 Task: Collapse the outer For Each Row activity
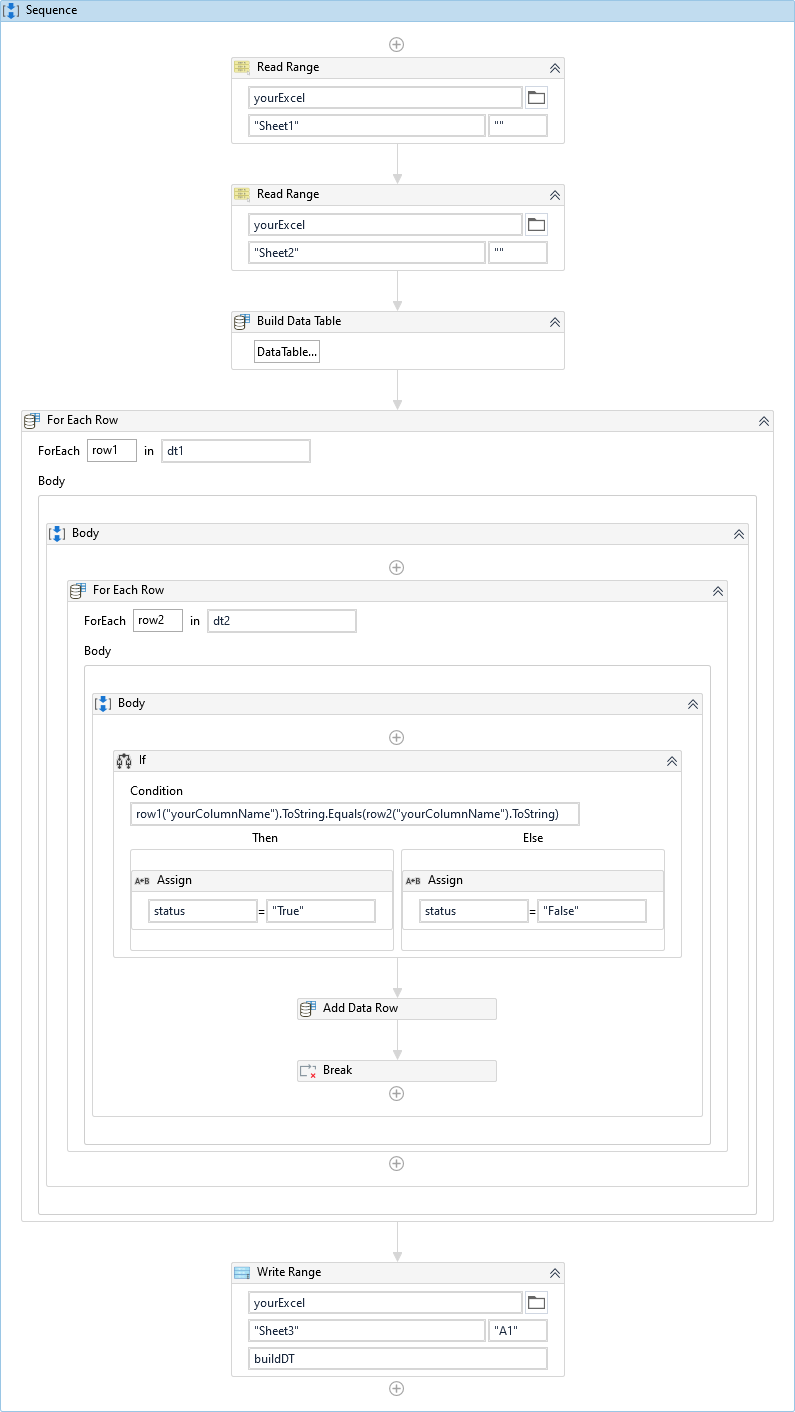[764, 421]
